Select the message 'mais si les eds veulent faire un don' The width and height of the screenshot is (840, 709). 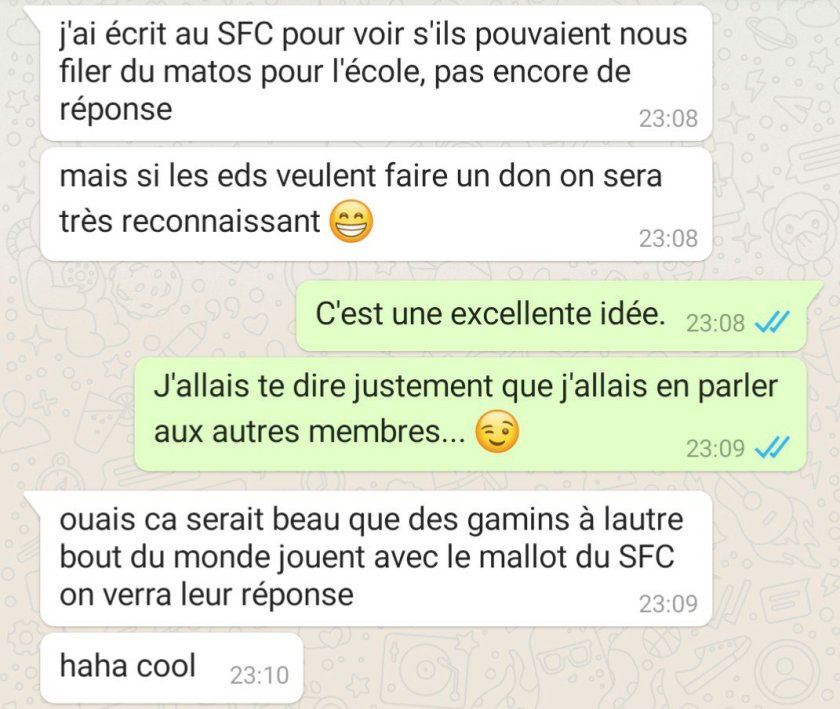[376, 204]
